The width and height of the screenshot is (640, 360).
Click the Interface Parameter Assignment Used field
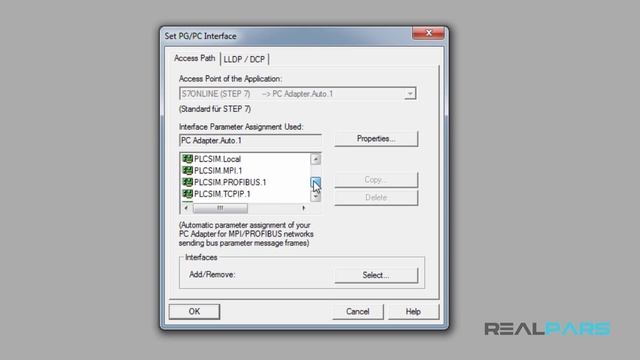[x=250, y=140]
